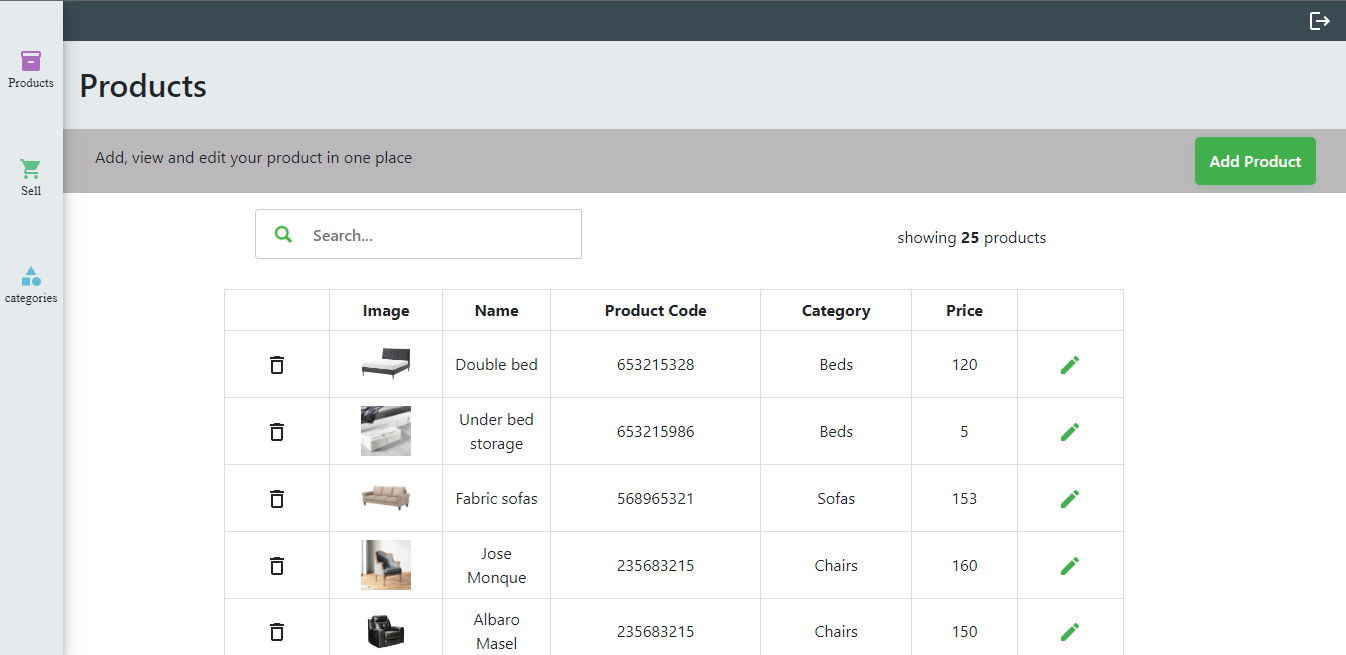Delete the Double bed product
This screenshot has width=1346, height=655.
point(277,364)
